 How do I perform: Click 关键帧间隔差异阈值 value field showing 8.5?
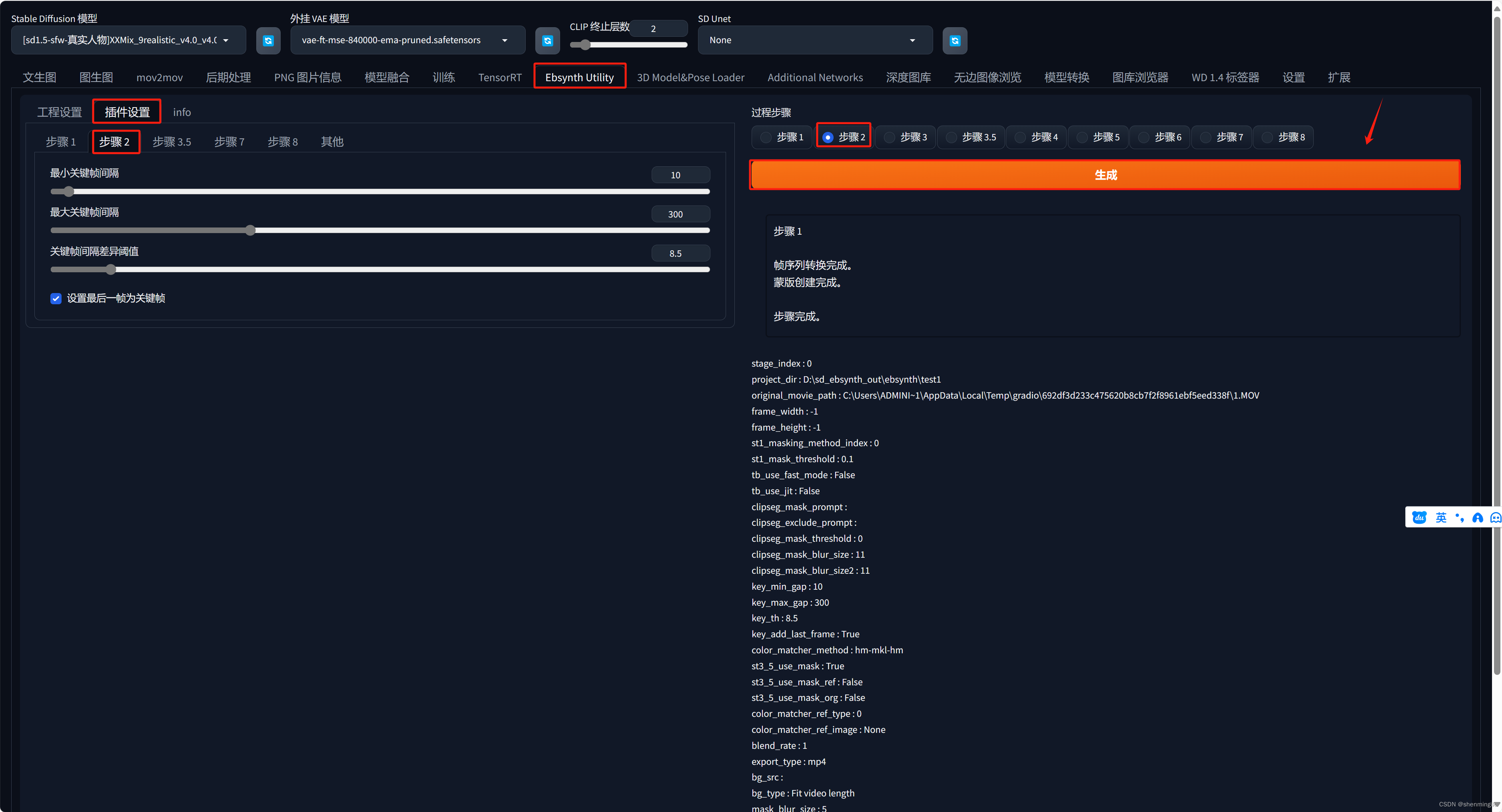point(680,253)
